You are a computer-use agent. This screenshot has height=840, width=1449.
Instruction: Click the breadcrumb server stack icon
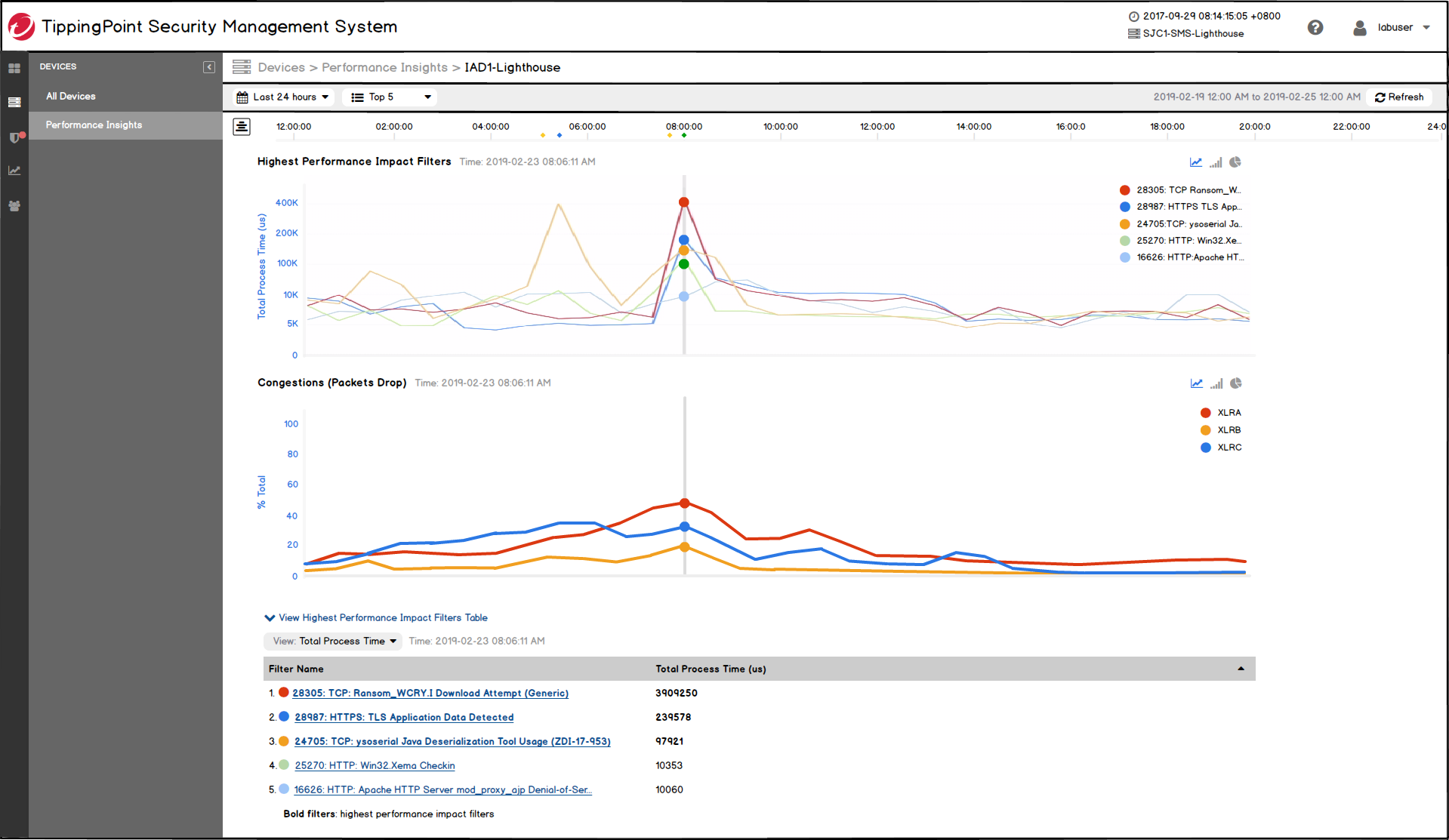pyautogui.click(x=242, y=67)
